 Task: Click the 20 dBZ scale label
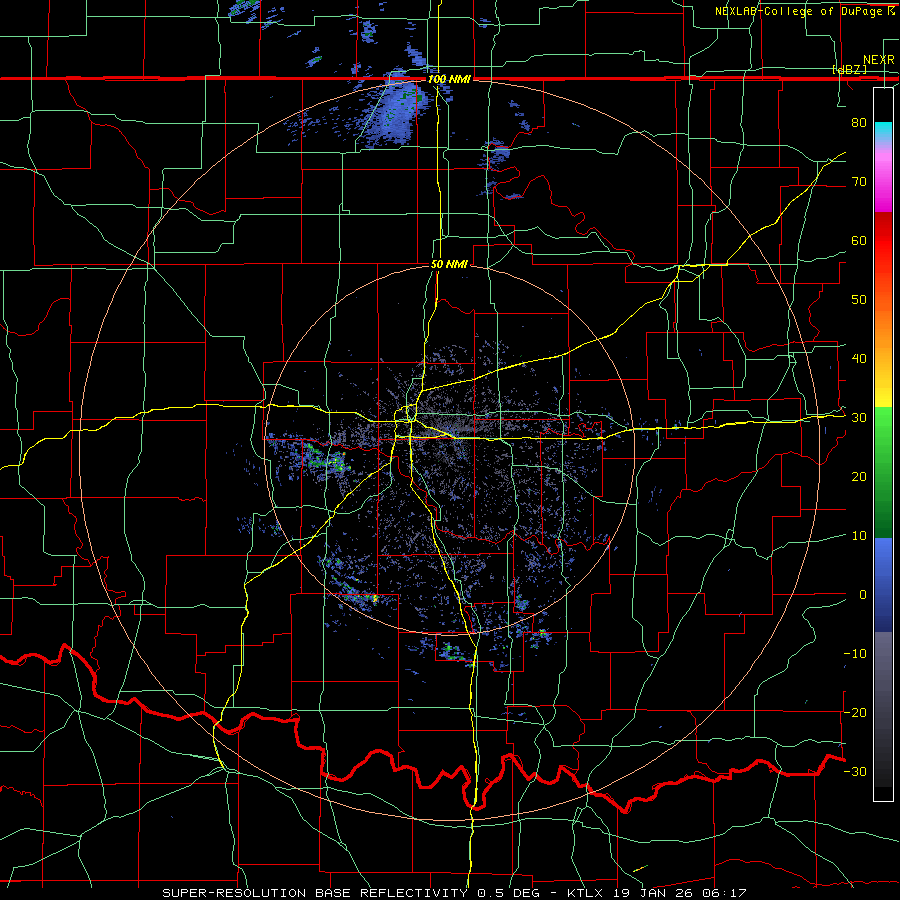[x=859, y=477]
